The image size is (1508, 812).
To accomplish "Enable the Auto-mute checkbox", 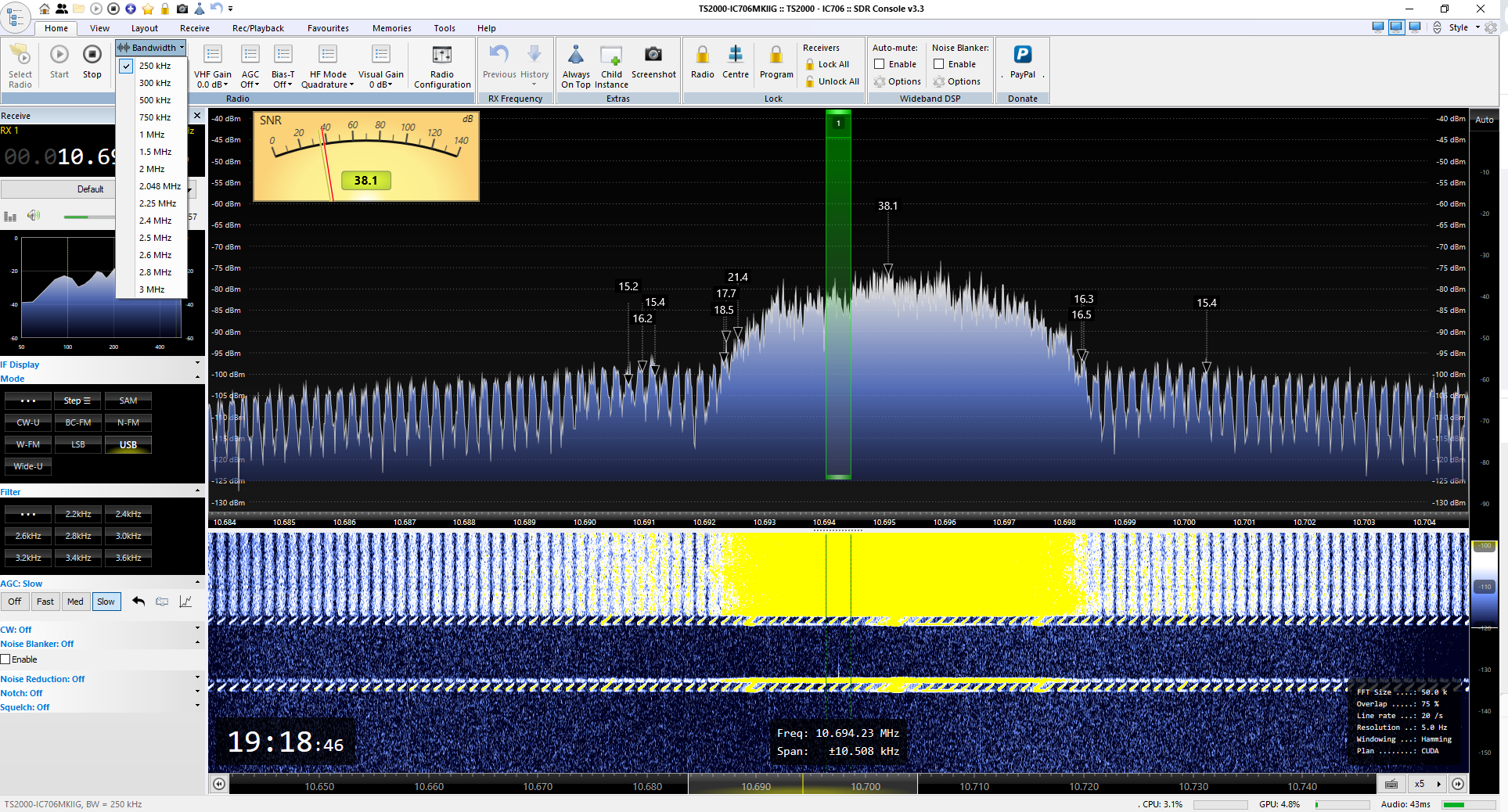I will point(880,64).
